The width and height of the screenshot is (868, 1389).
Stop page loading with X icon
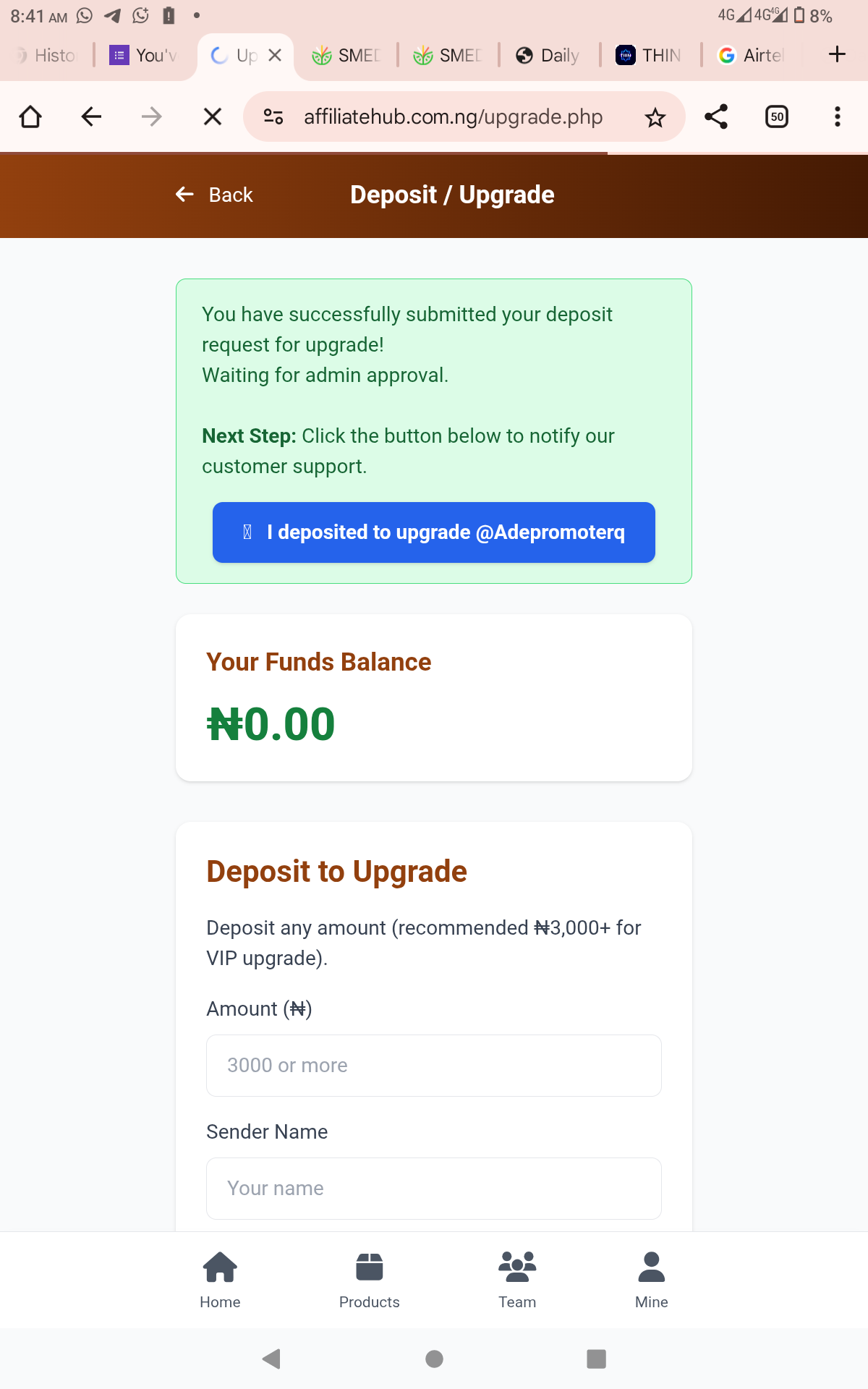(x=213, y=117)
